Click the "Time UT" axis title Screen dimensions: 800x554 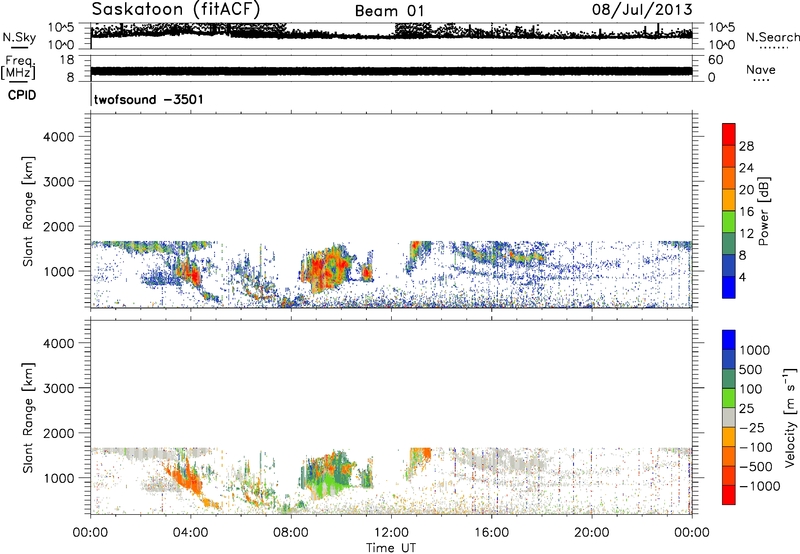coord(391,548)
